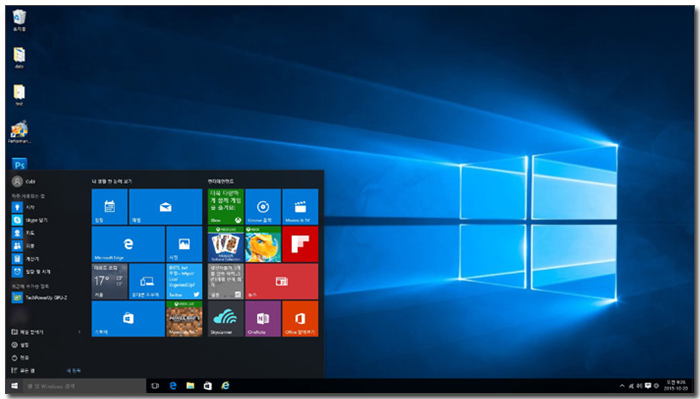
Task: Click the round input language tray icon
Action: [x=656, y=386]
